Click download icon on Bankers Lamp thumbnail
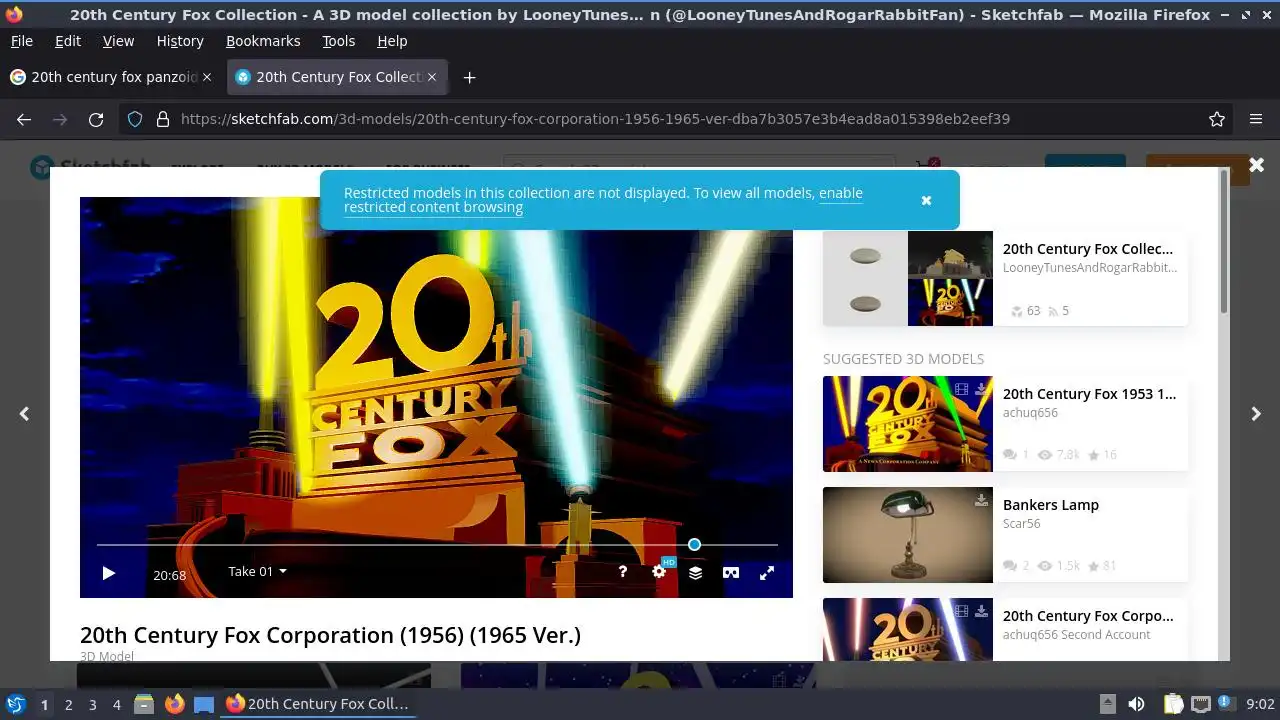The width and height of the screenshot is (1280, 720). (981, 499)
